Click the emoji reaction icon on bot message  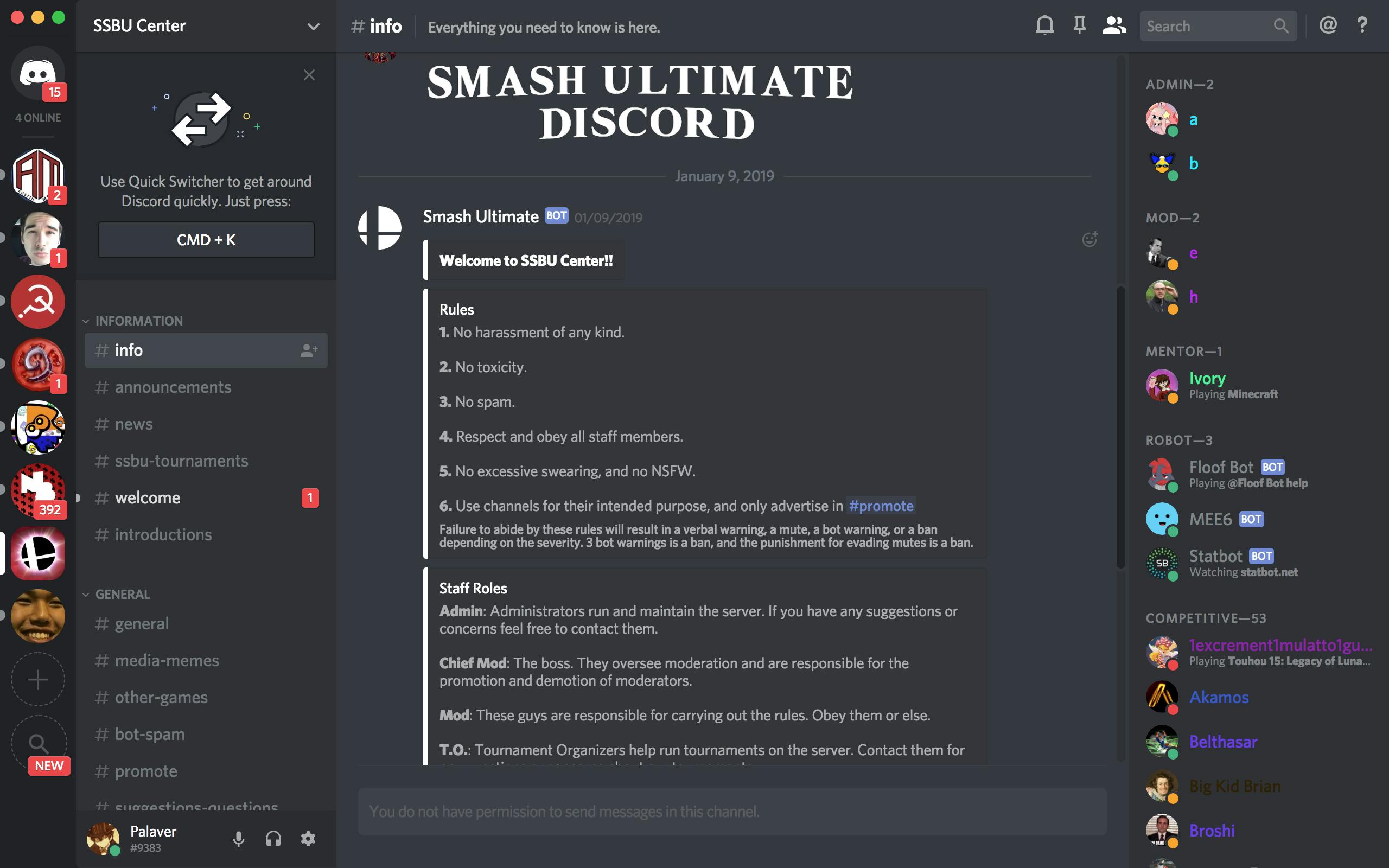point(1090,239)
